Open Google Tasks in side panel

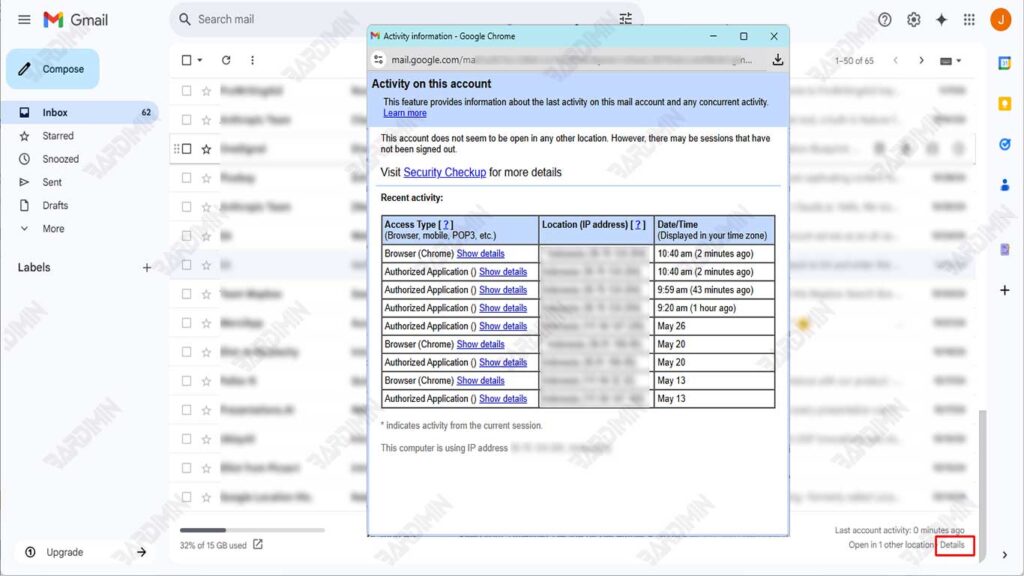coord(1004,144)
